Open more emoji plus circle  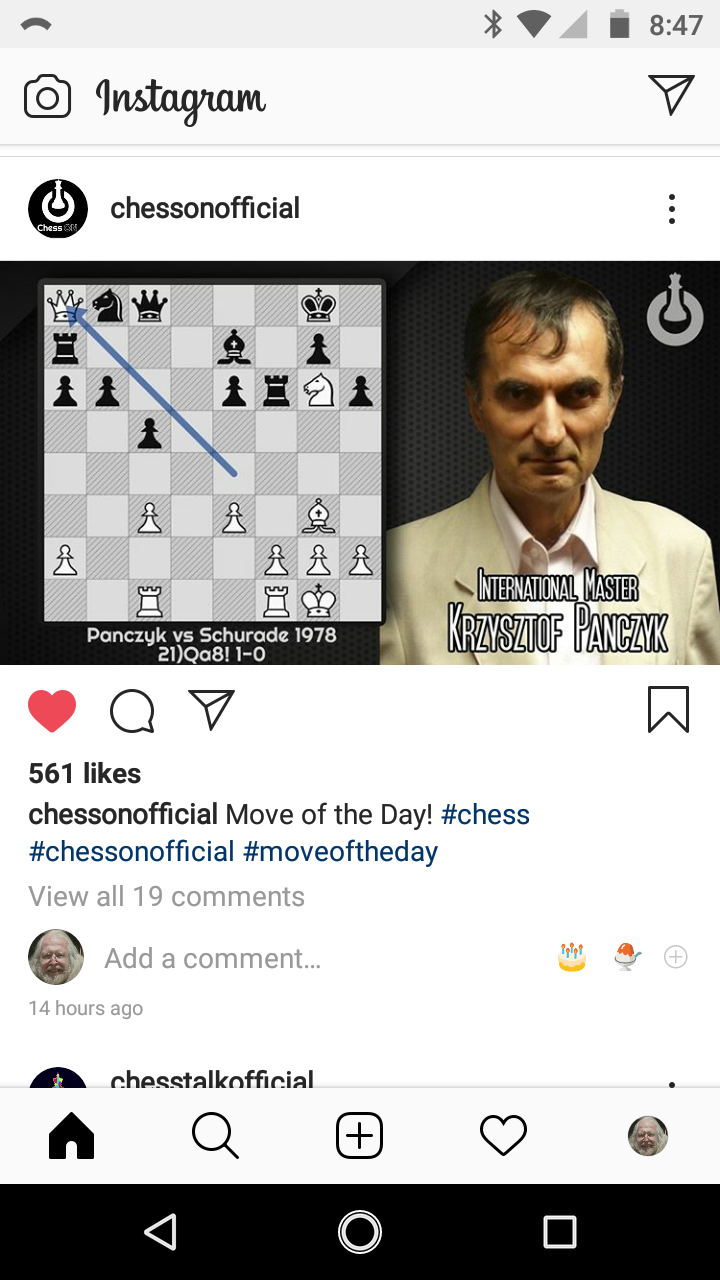[676, 957]
